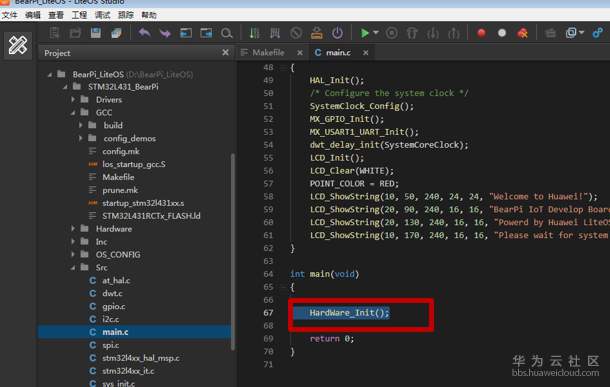Collapse the STM32L431_BearPi folder
This screenshot has width=610, height=387.
(65, 87)
